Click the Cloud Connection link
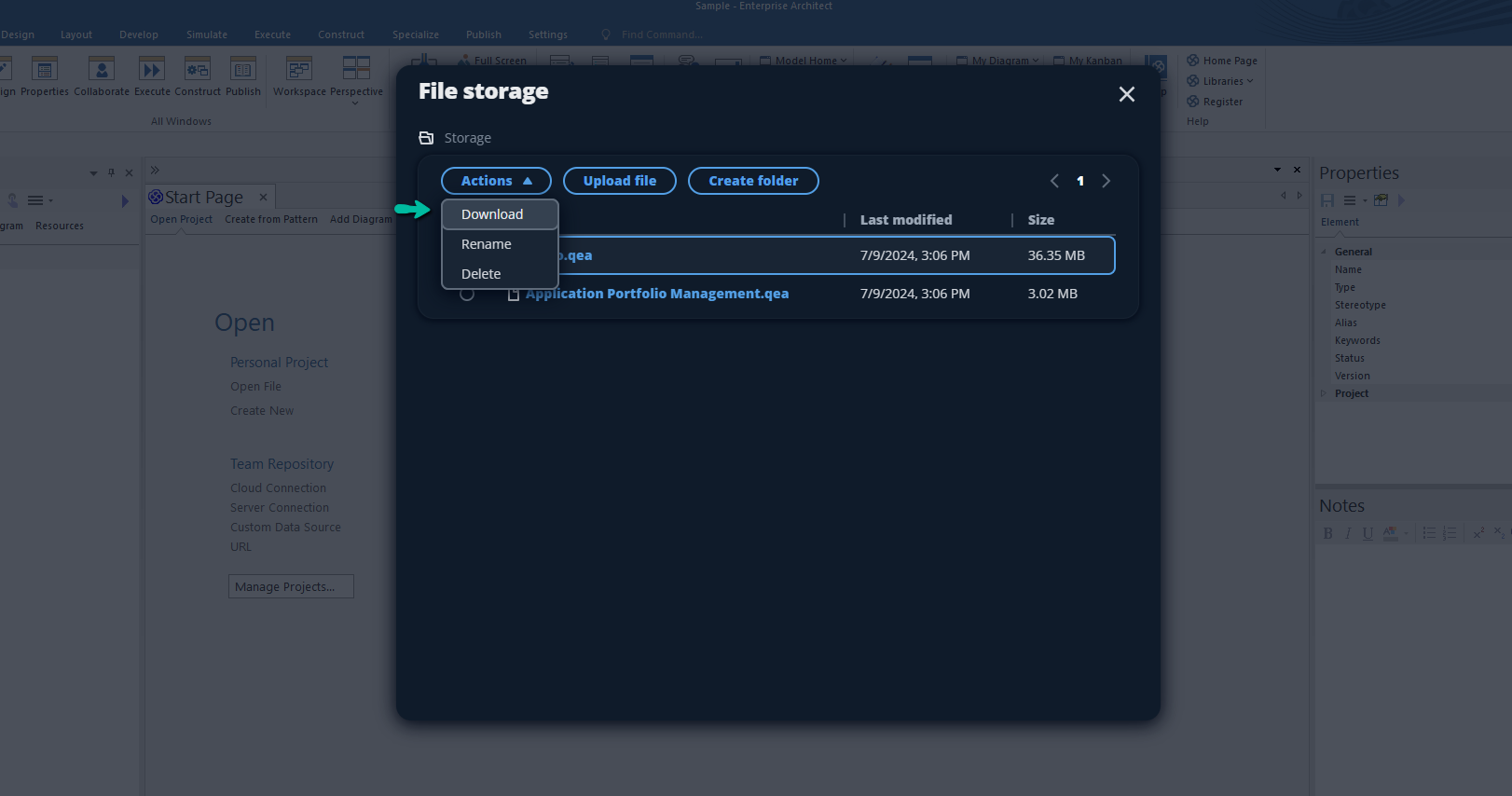 (x=278, y=488)
